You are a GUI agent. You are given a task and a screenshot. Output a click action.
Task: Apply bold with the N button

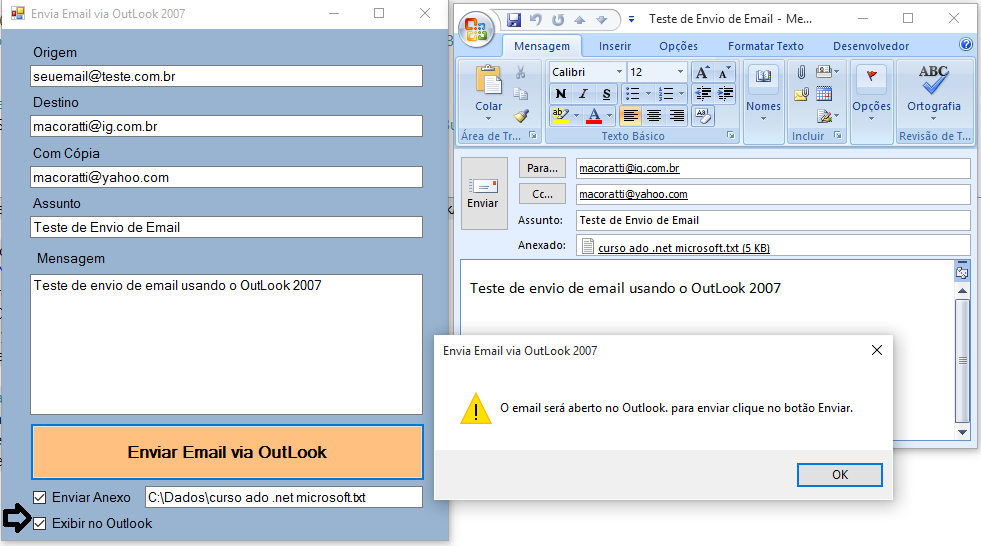561,94
